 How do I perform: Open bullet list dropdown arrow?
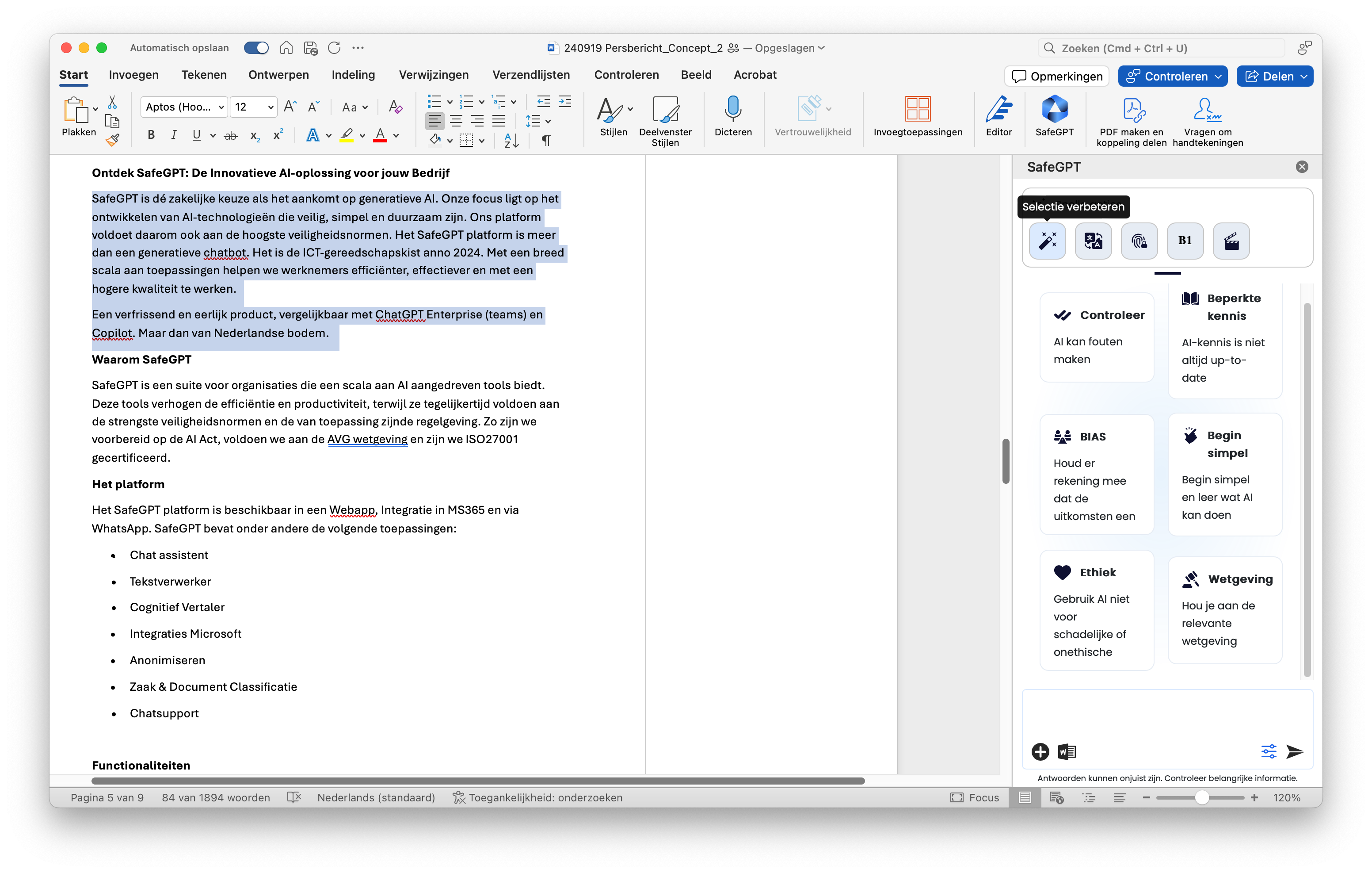[x=450, y=103]
